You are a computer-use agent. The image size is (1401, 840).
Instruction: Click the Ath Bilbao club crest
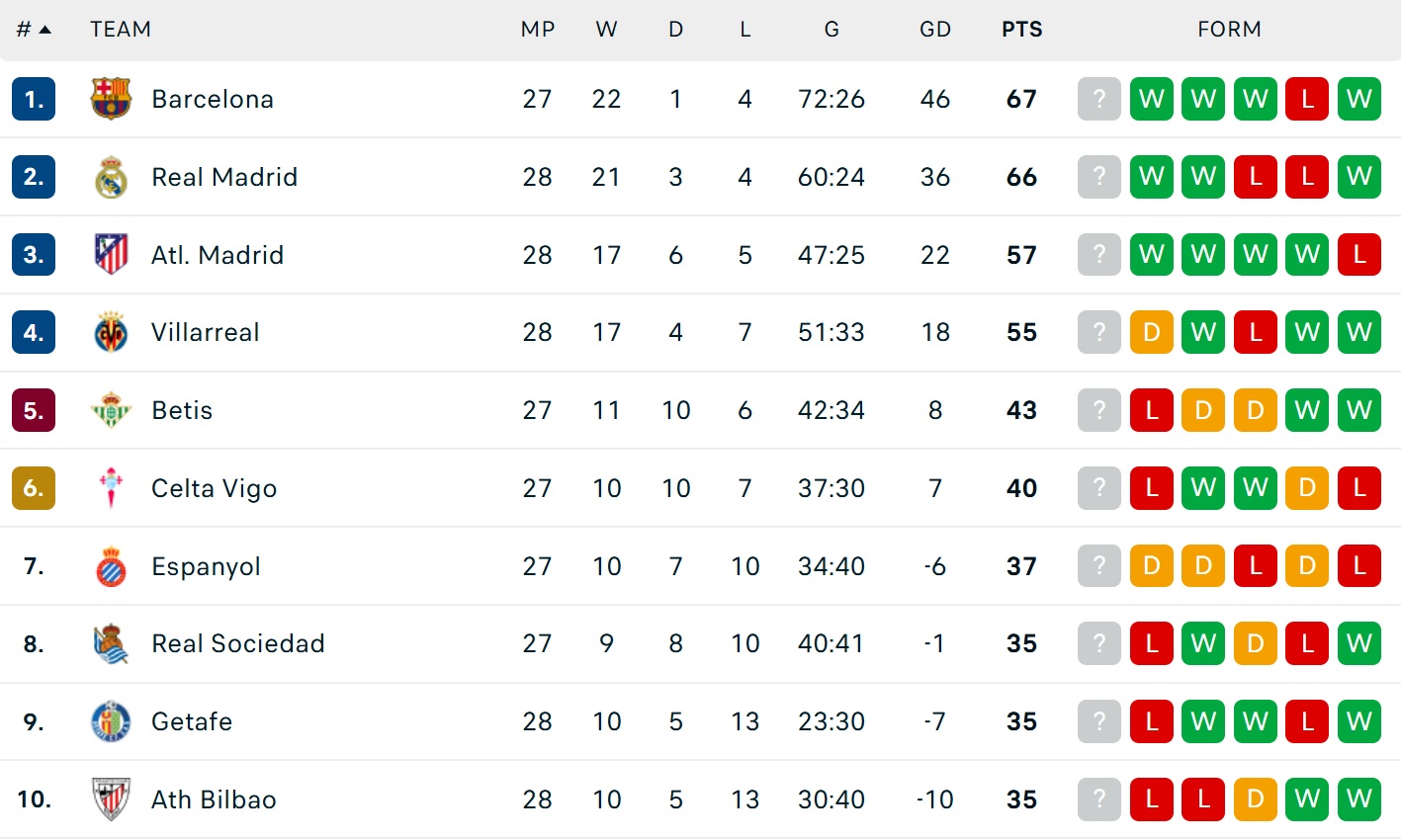[x=111, y=799]
